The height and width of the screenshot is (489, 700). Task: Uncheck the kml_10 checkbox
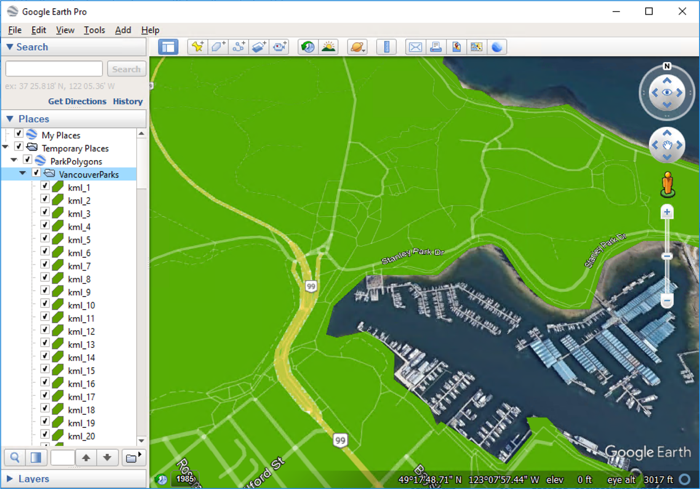pyautogui.click(x=45, y=303)
